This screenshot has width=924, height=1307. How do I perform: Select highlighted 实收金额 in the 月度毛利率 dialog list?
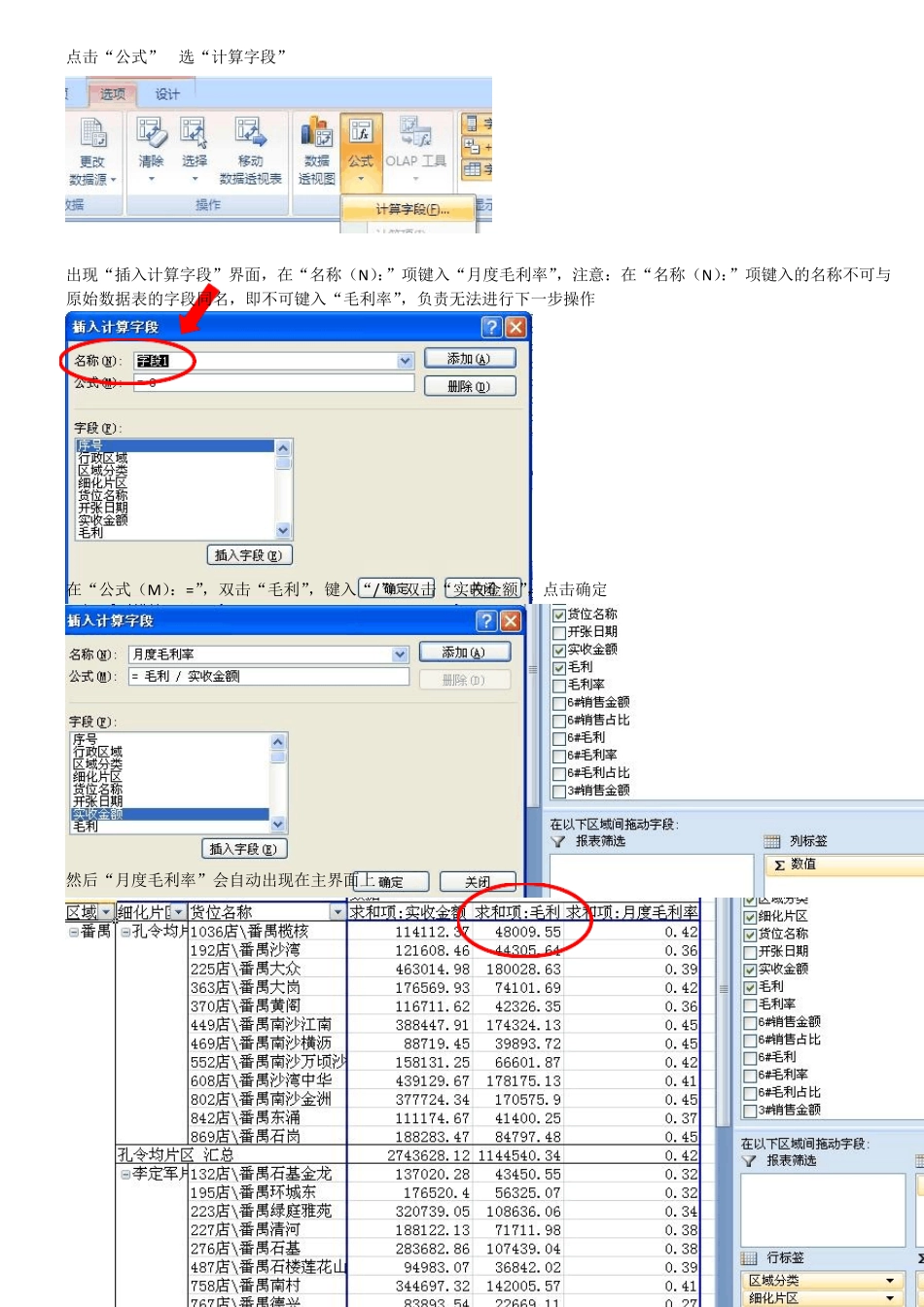170,814
